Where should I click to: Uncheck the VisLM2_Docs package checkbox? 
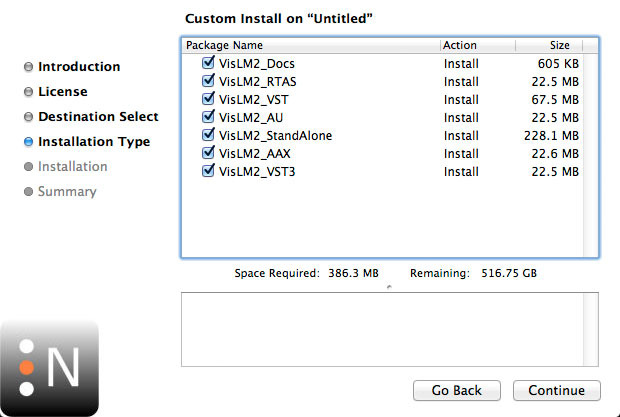[x=208, y=63]
